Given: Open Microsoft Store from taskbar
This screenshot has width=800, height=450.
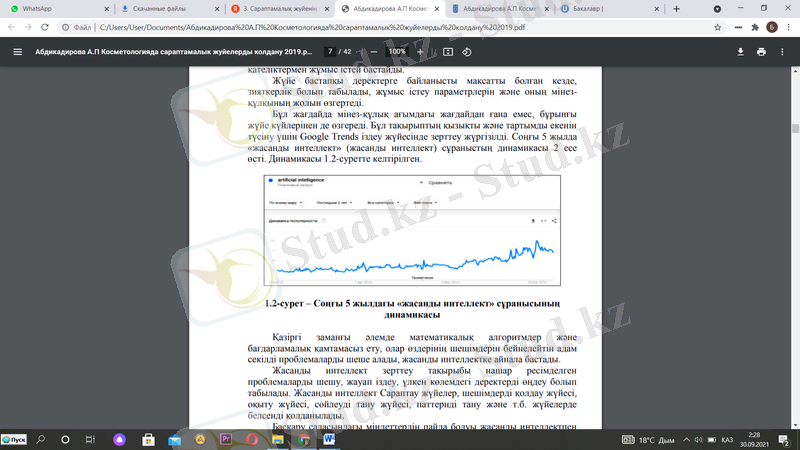Looking at the screenshot, I should coord(148,439).
